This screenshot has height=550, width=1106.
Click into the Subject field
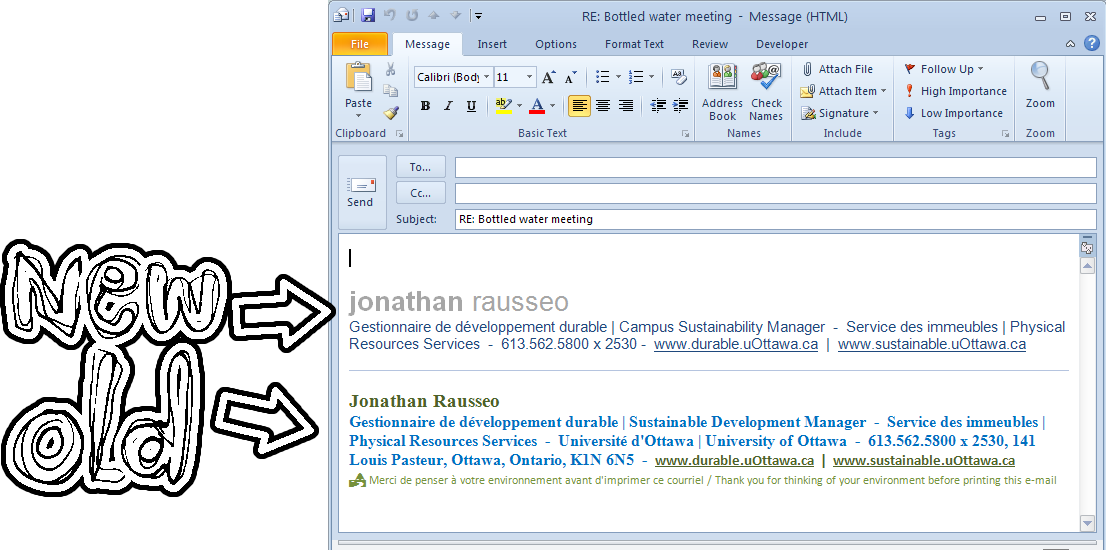[776, 219]
